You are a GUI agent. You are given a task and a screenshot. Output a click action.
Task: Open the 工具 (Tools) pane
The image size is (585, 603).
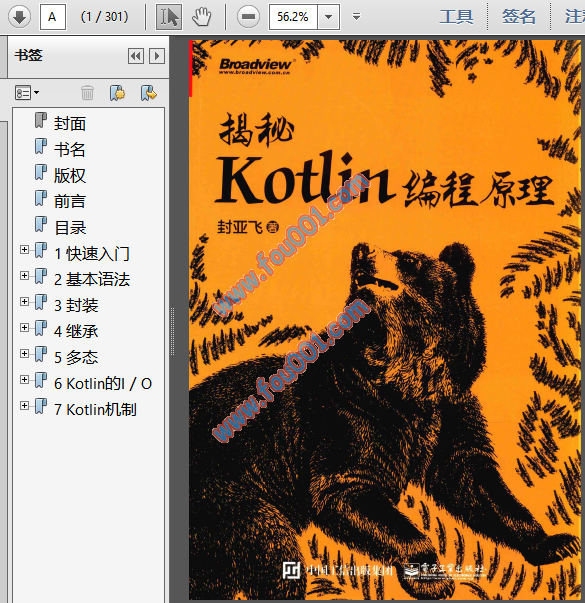tap(457, 17)
